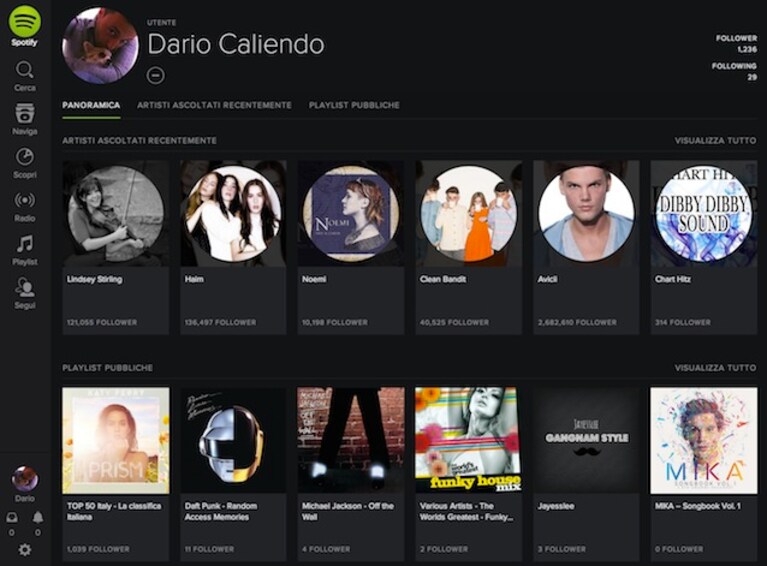This screenshot has height=566, width=767.
Task: Open the Lindsey Stirling artist card
Action: (116, 248)
